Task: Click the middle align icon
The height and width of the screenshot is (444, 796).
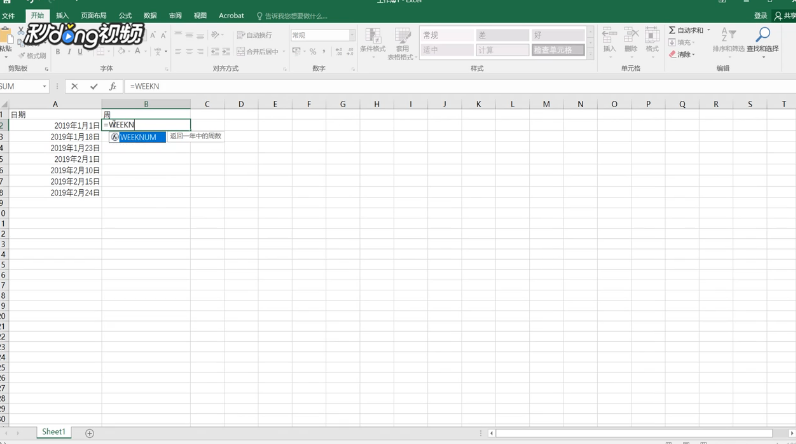Action: click(x=189, y=35)
